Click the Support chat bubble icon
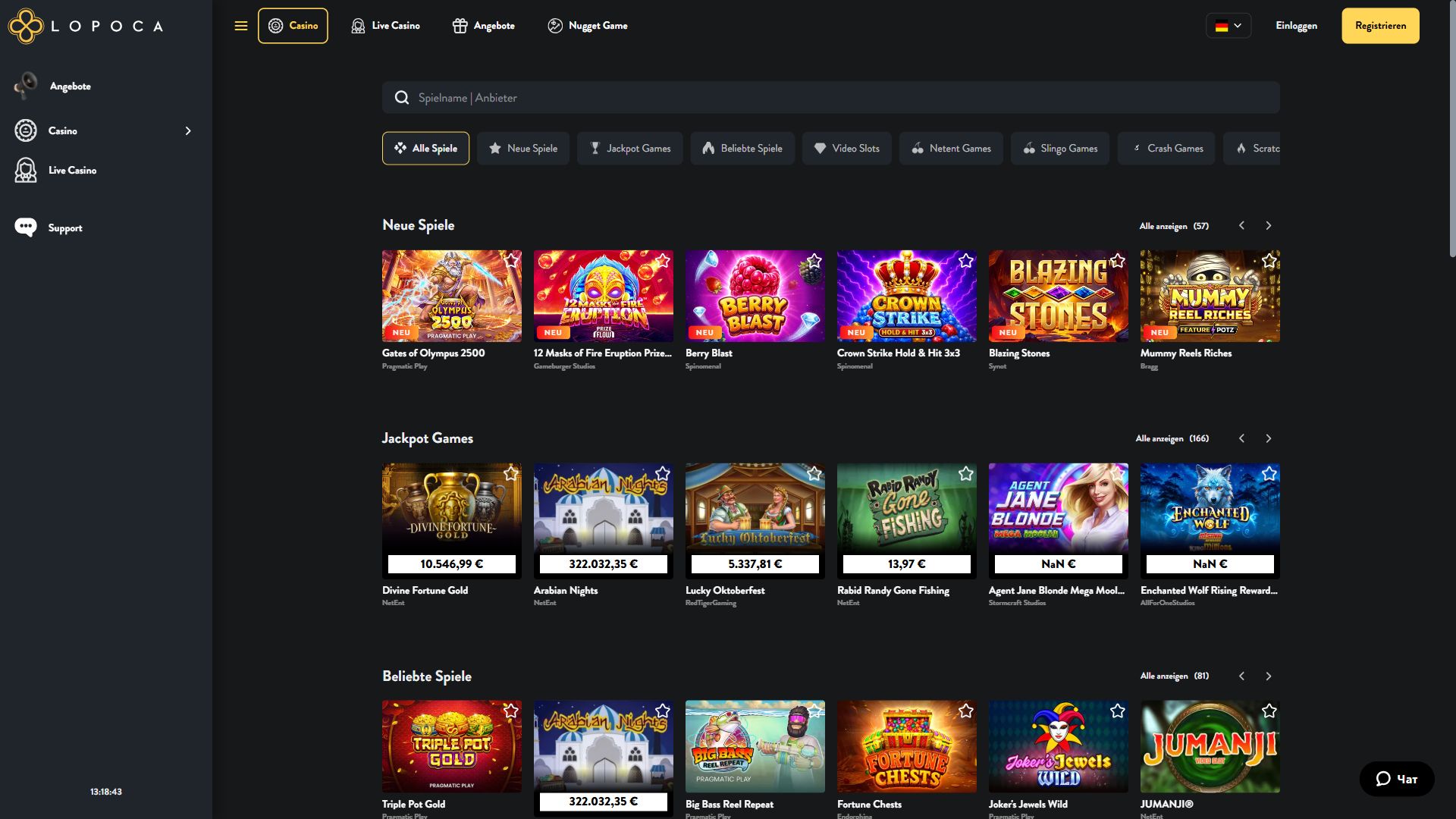This screenshot has width=1456, height=819. click(26, 227)
